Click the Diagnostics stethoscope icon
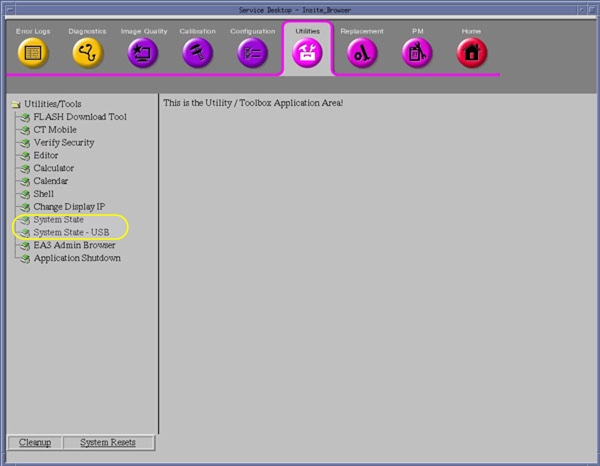The height and width of the screenshot is (466, 600). [x=88, y=53]
